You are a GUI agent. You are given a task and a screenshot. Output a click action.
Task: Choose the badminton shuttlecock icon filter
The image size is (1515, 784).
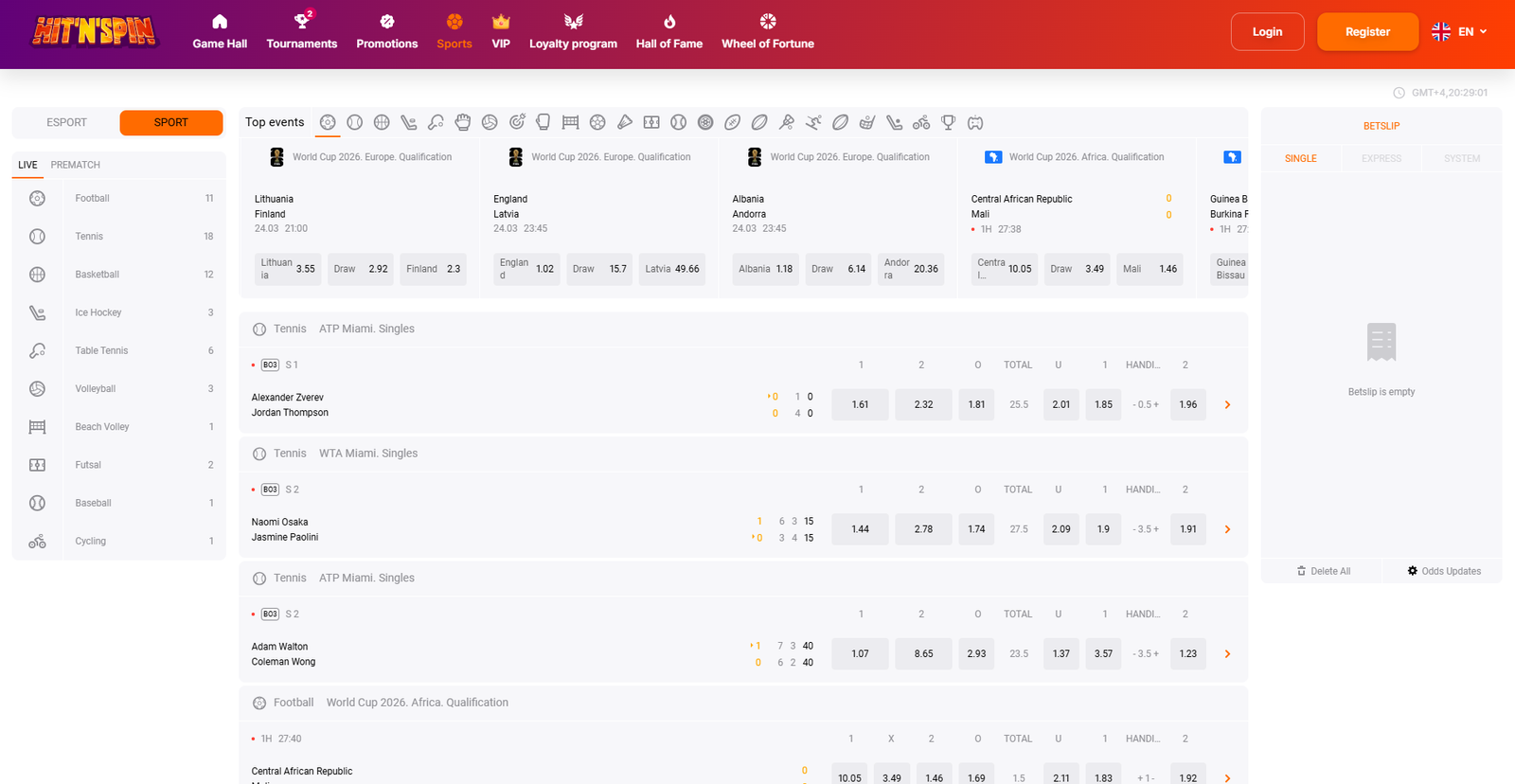tap(624, 122)
